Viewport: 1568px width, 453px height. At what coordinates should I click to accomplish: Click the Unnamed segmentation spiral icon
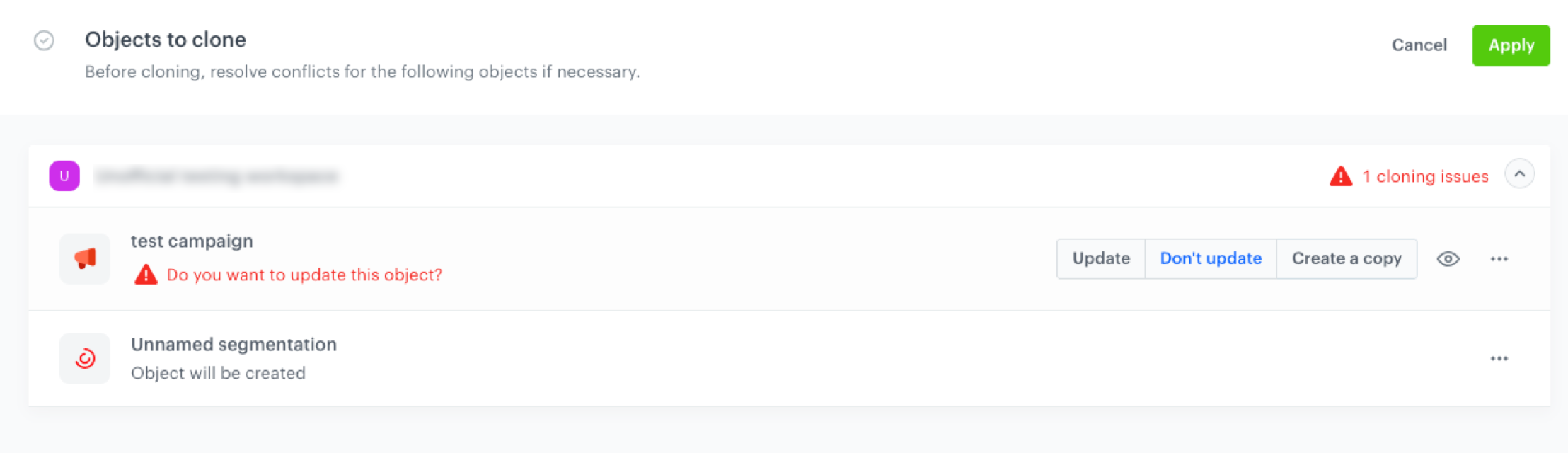click(x=85, y=358)
